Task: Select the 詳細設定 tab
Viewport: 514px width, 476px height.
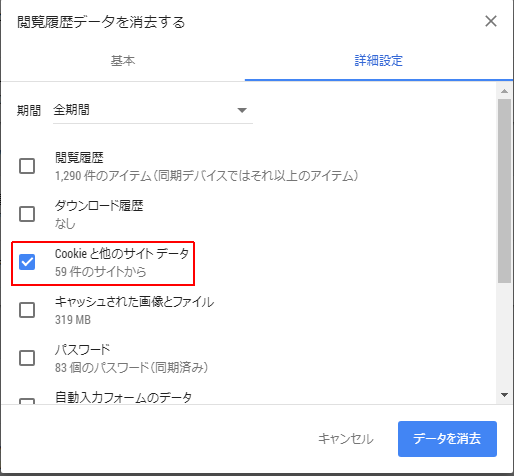Action: tap(379, 61)
